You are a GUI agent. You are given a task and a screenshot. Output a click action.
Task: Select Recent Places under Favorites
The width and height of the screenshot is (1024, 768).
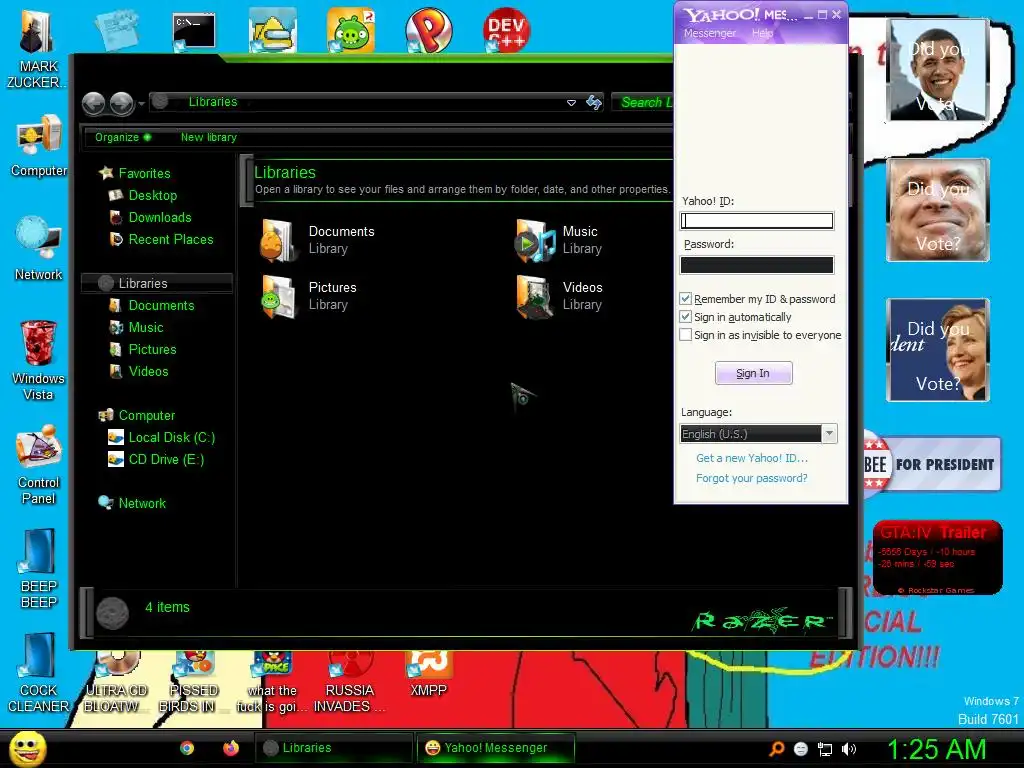[x=171, y=240]
